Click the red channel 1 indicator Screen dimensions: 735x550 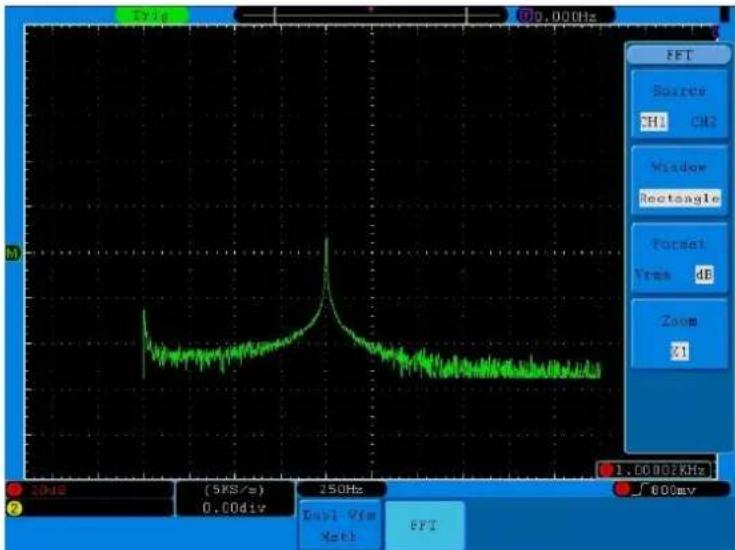(14, 490)
